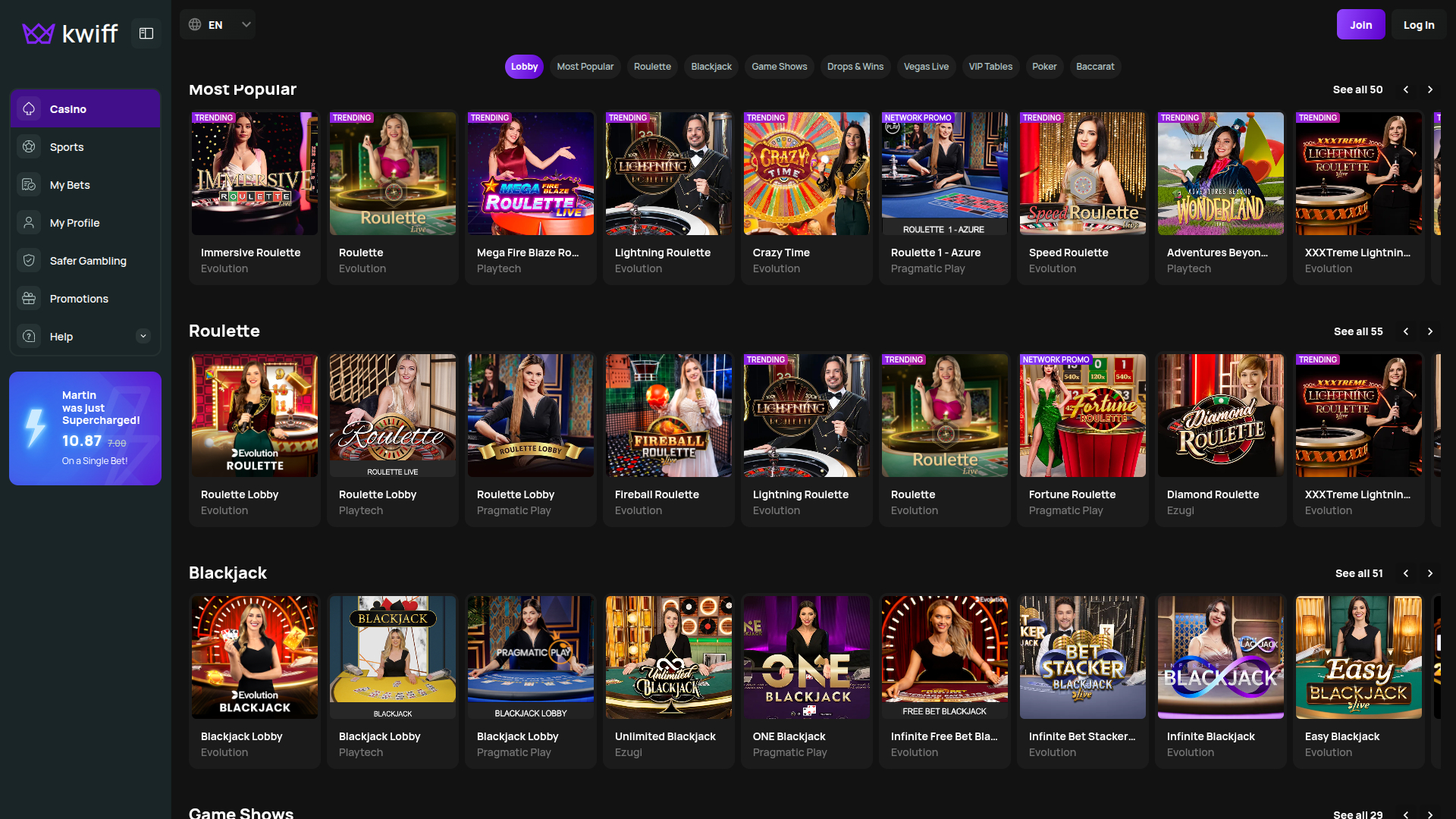Click the Join button

[x=1360, y=24]
